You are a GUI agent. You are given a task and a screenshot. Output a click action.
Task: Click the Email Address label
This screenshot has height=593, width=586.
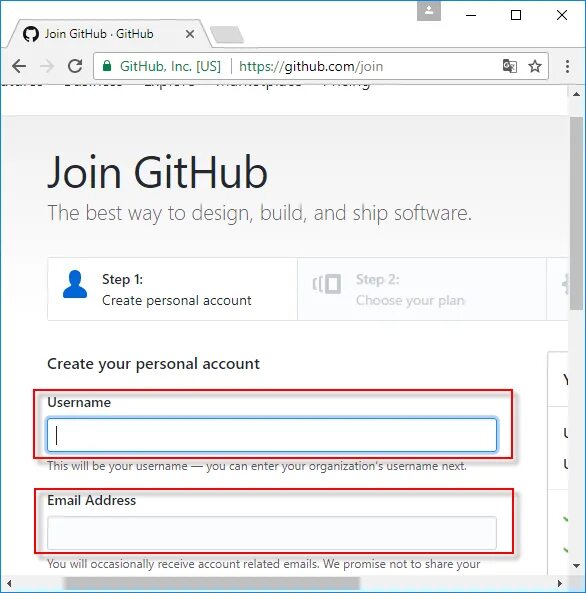click(x=92, y=500)
